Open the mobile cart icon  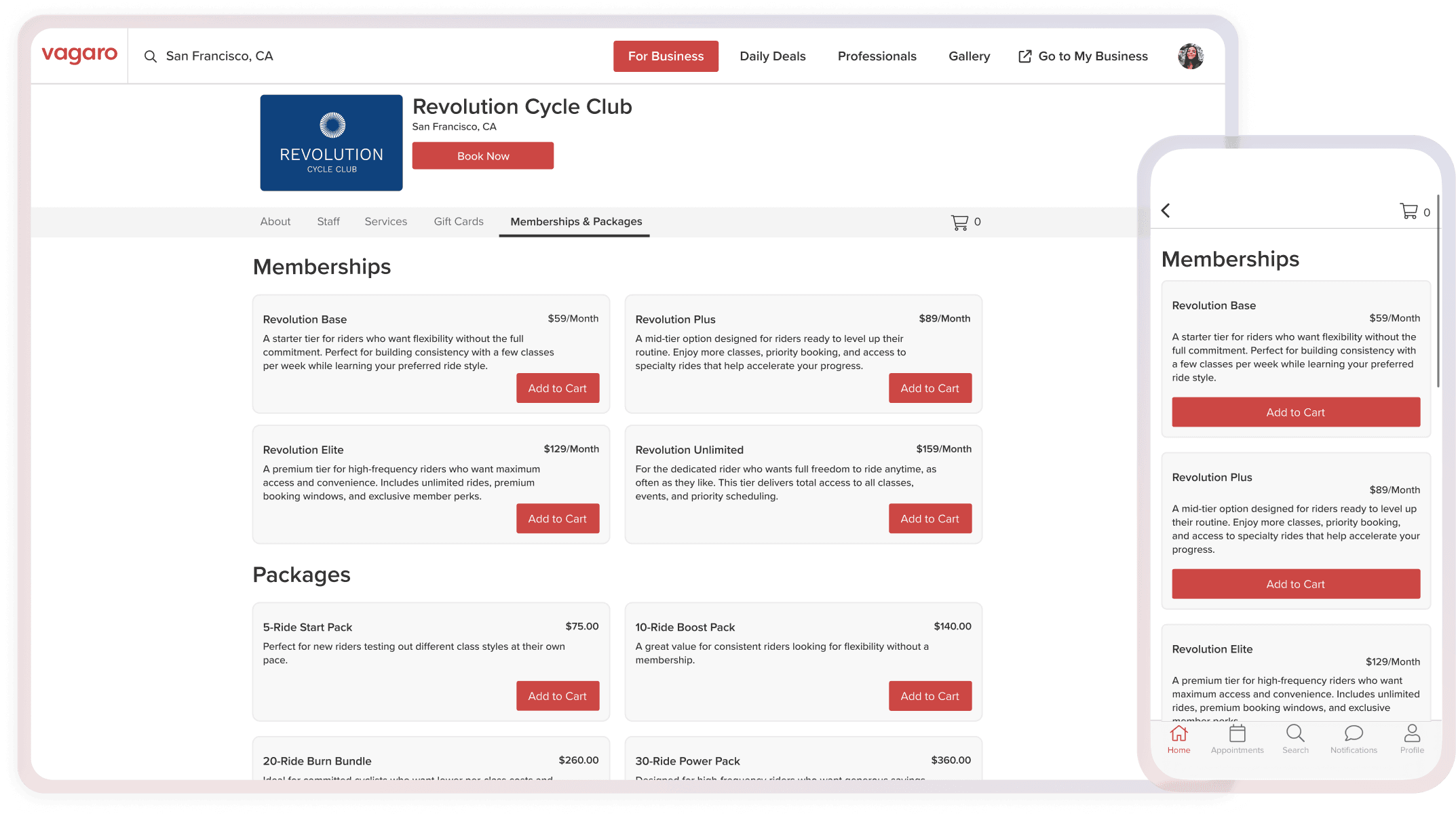click(1409, 212)
